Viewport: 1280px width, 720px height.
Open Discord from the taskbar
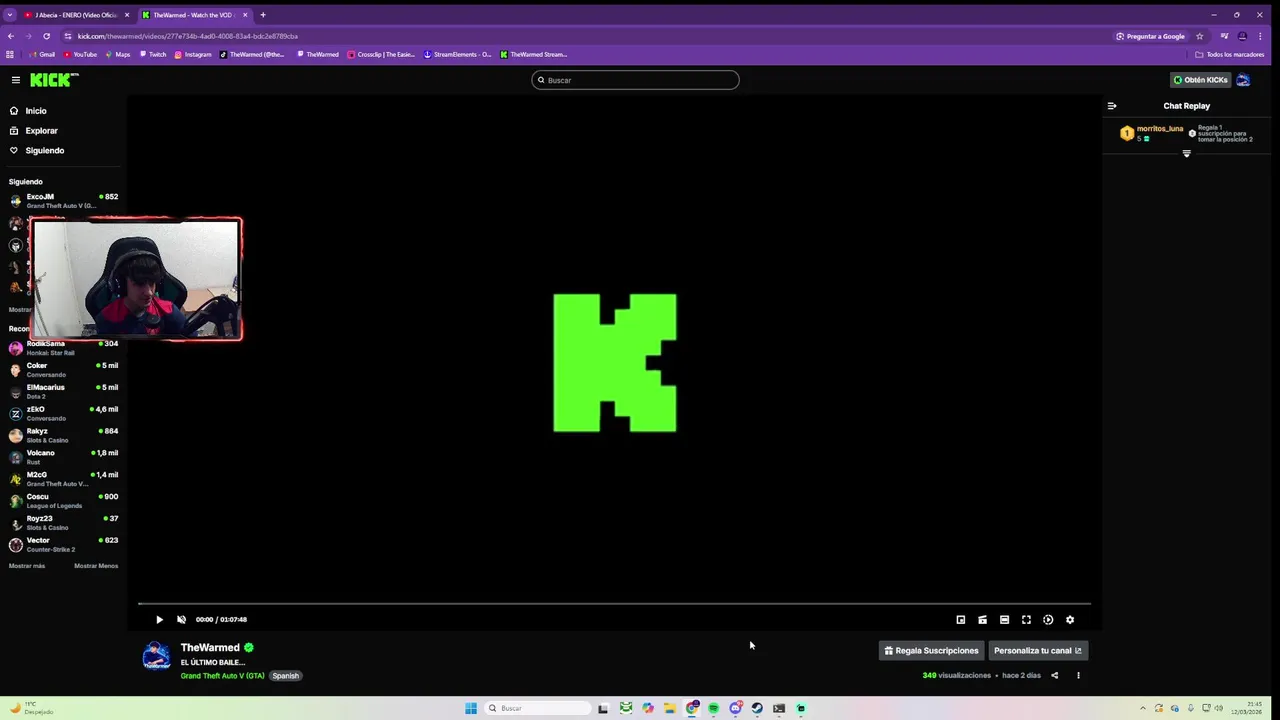735,708
